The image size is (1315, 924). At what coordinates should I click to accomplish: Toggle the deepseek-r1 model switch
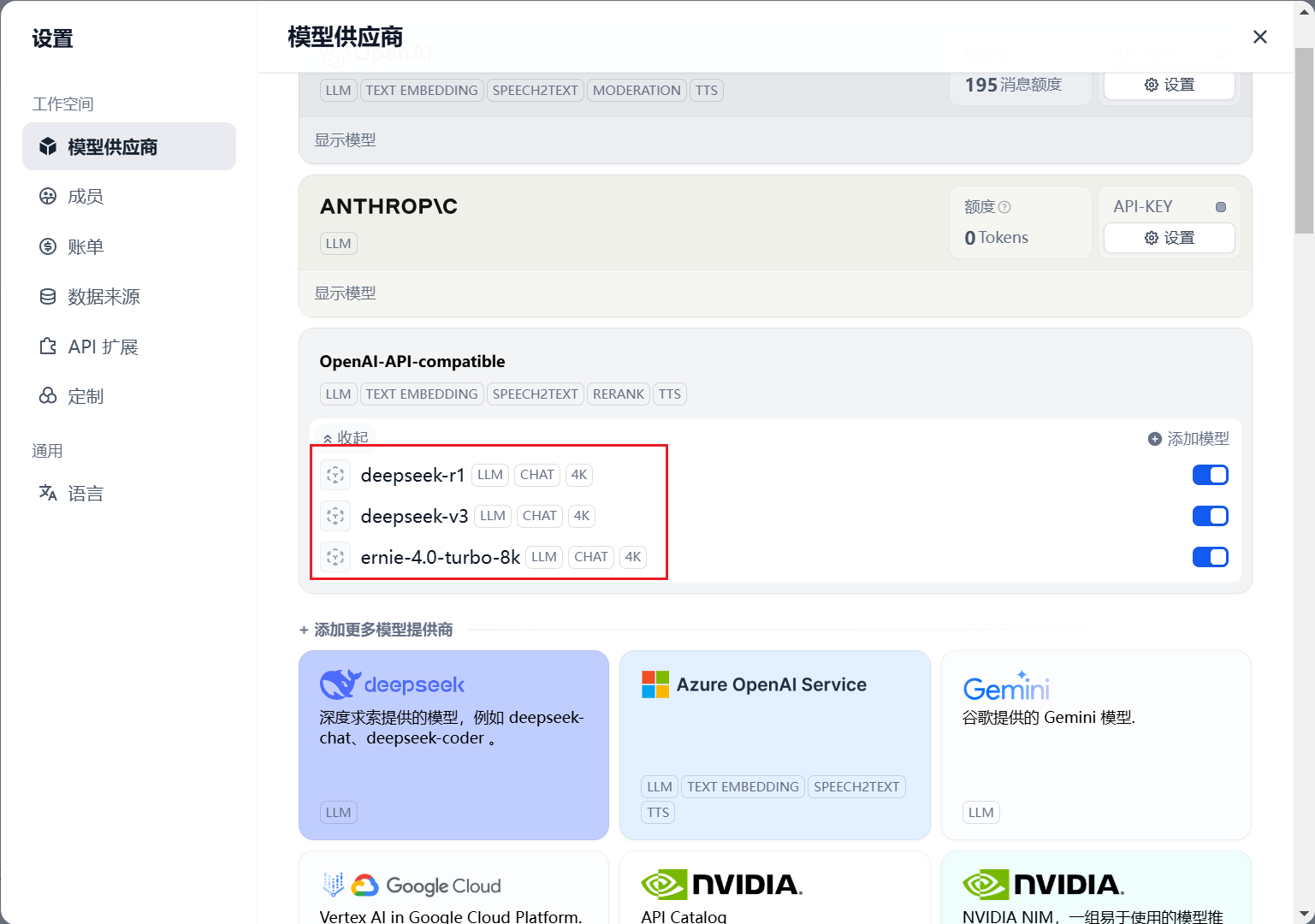point(1210,475)
